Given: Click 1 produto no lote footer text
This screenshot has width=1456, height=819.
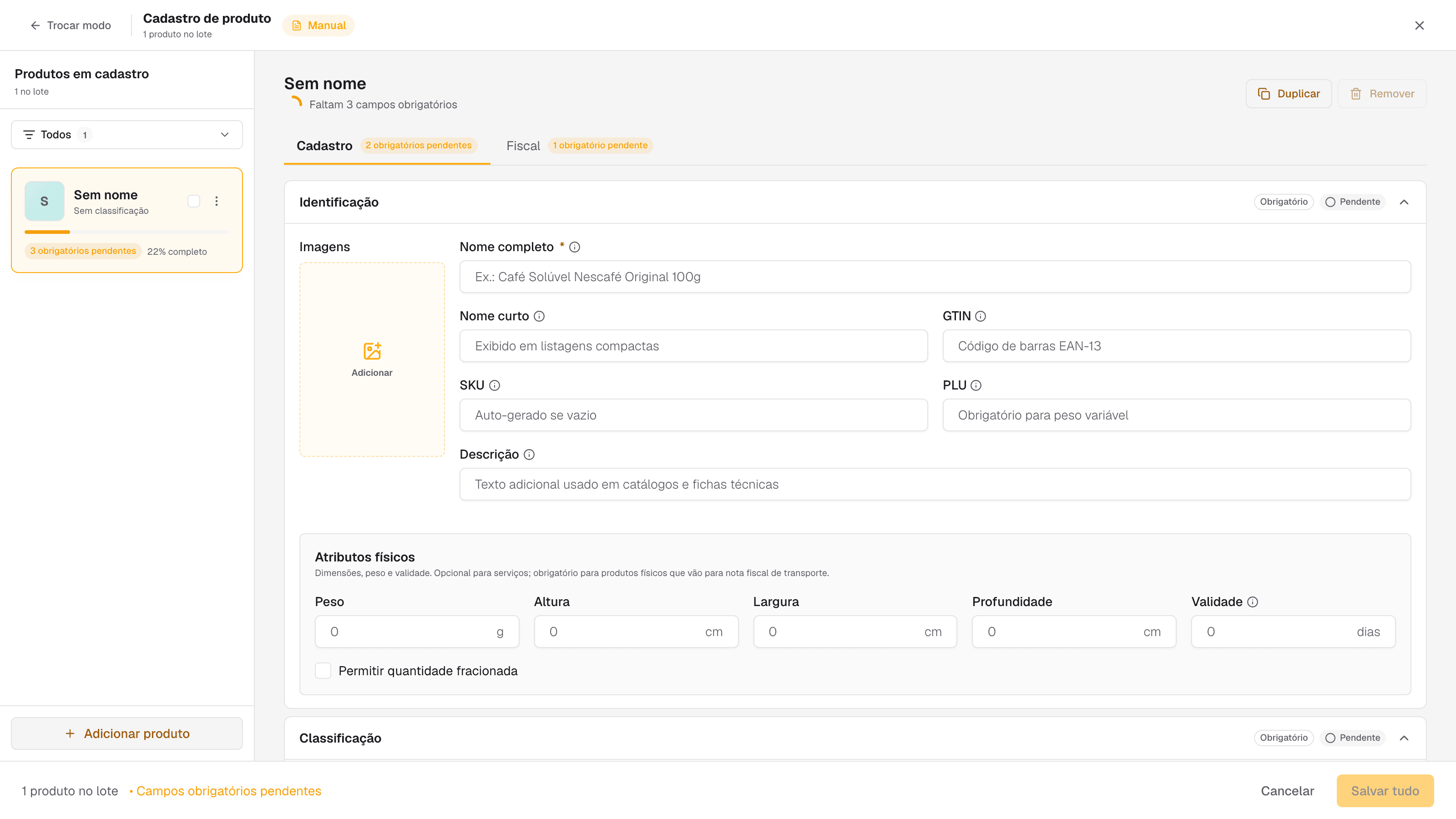Looking at the screenshot, I should [x=70, y=791].
